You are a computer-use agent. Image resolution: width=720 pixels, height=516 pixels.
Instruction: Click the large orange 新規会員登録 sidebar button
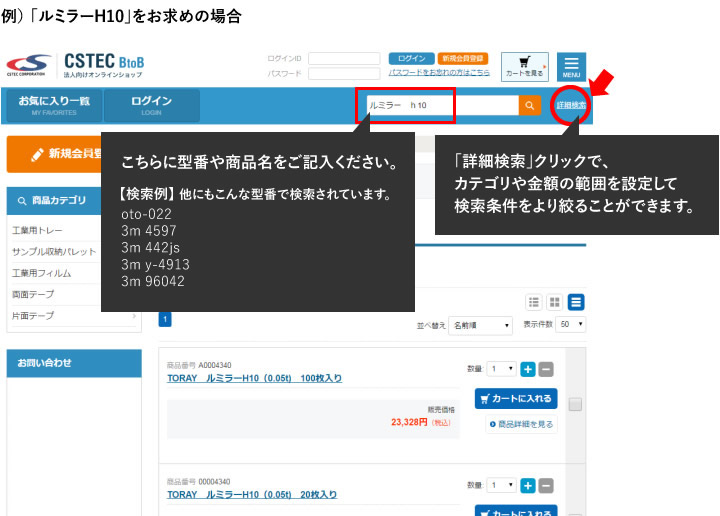(54, 154)
